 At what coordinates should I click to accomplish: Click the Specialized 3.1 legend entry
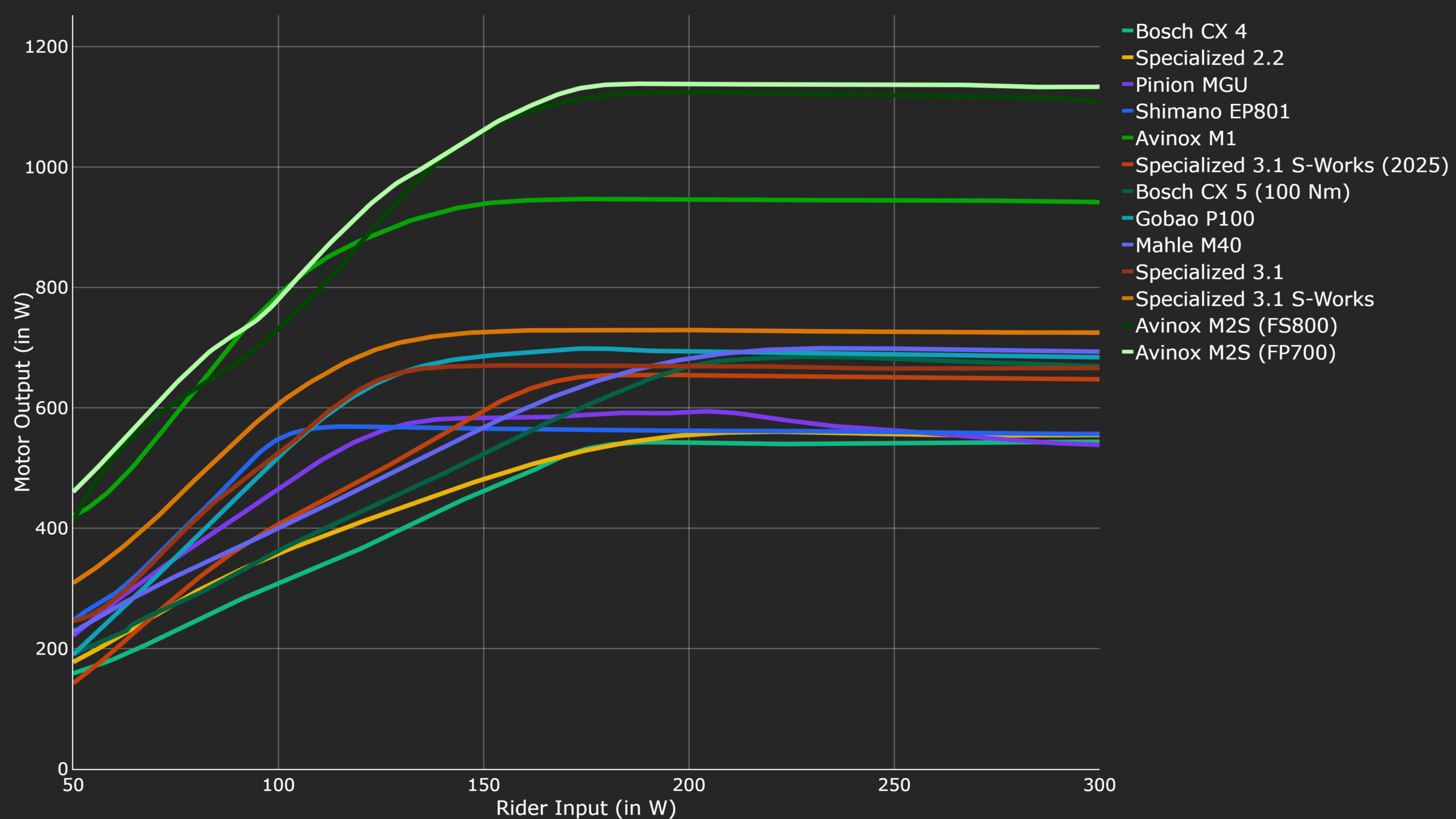tap(1209, 272)
